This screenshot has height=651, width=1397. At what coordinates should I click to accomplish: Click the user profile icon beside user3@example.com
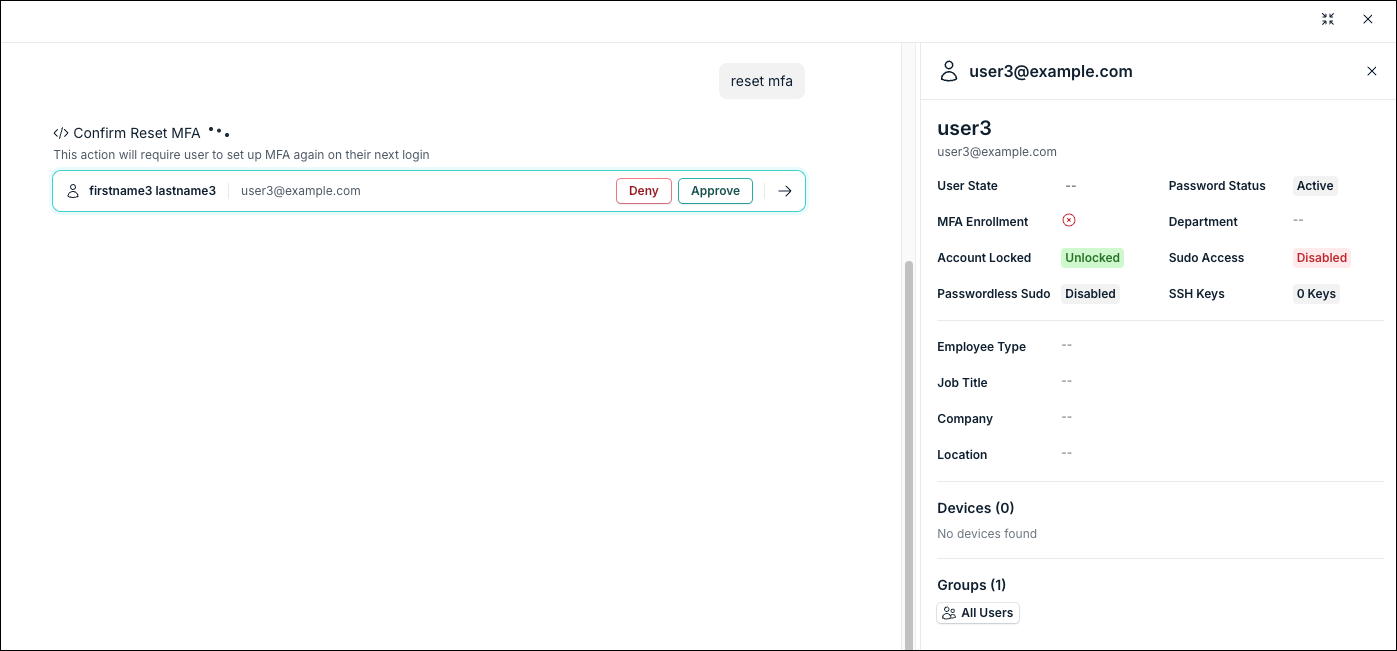pyautogui.click(x=949, y=71)
